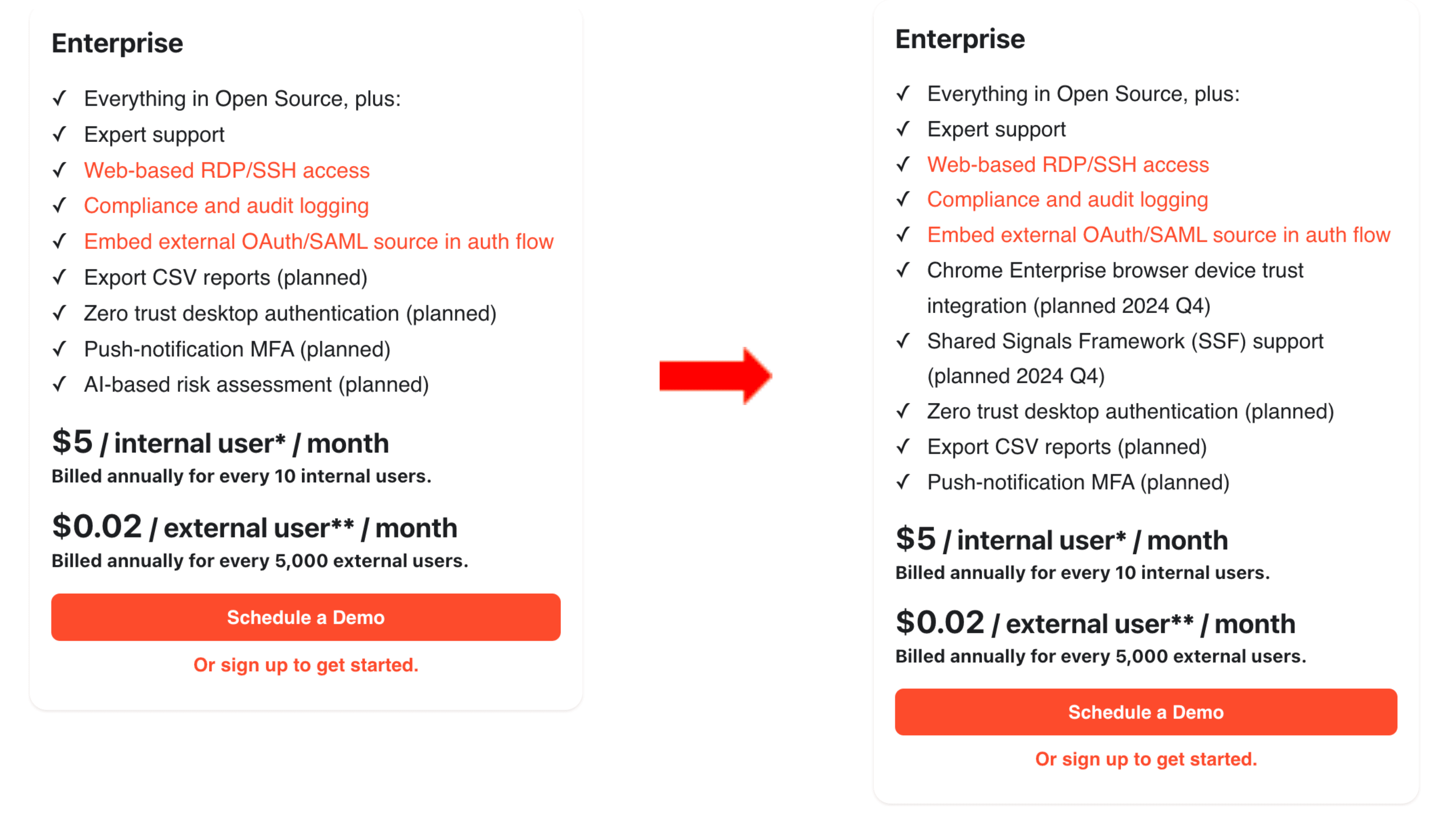Click checkmark beside AI-based risk assessment
This screenshot has width=1456, height=819.
(59, 384)
